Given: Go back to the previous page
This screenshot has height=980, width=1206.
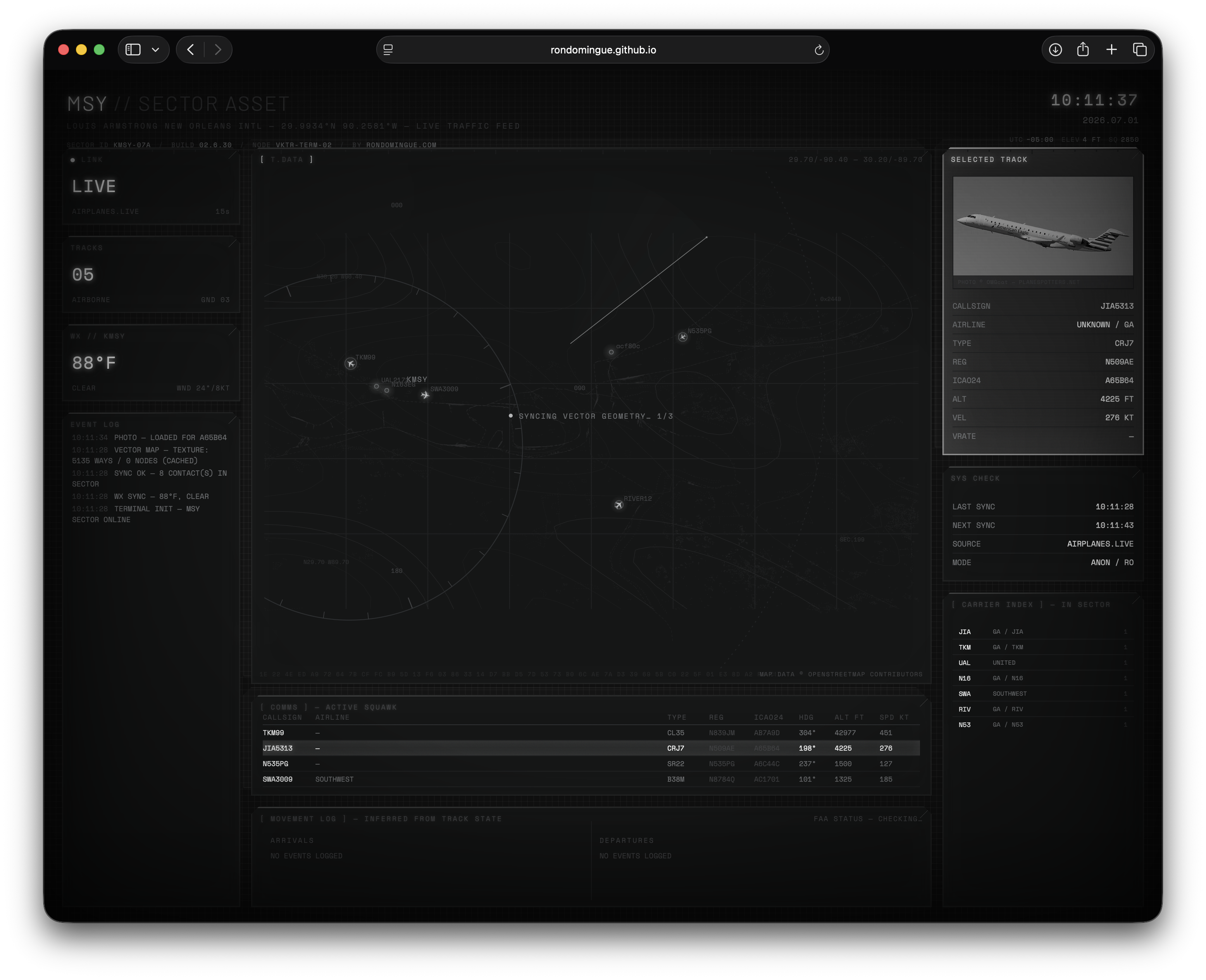Looking at the screenshot, I should point(191,50).
